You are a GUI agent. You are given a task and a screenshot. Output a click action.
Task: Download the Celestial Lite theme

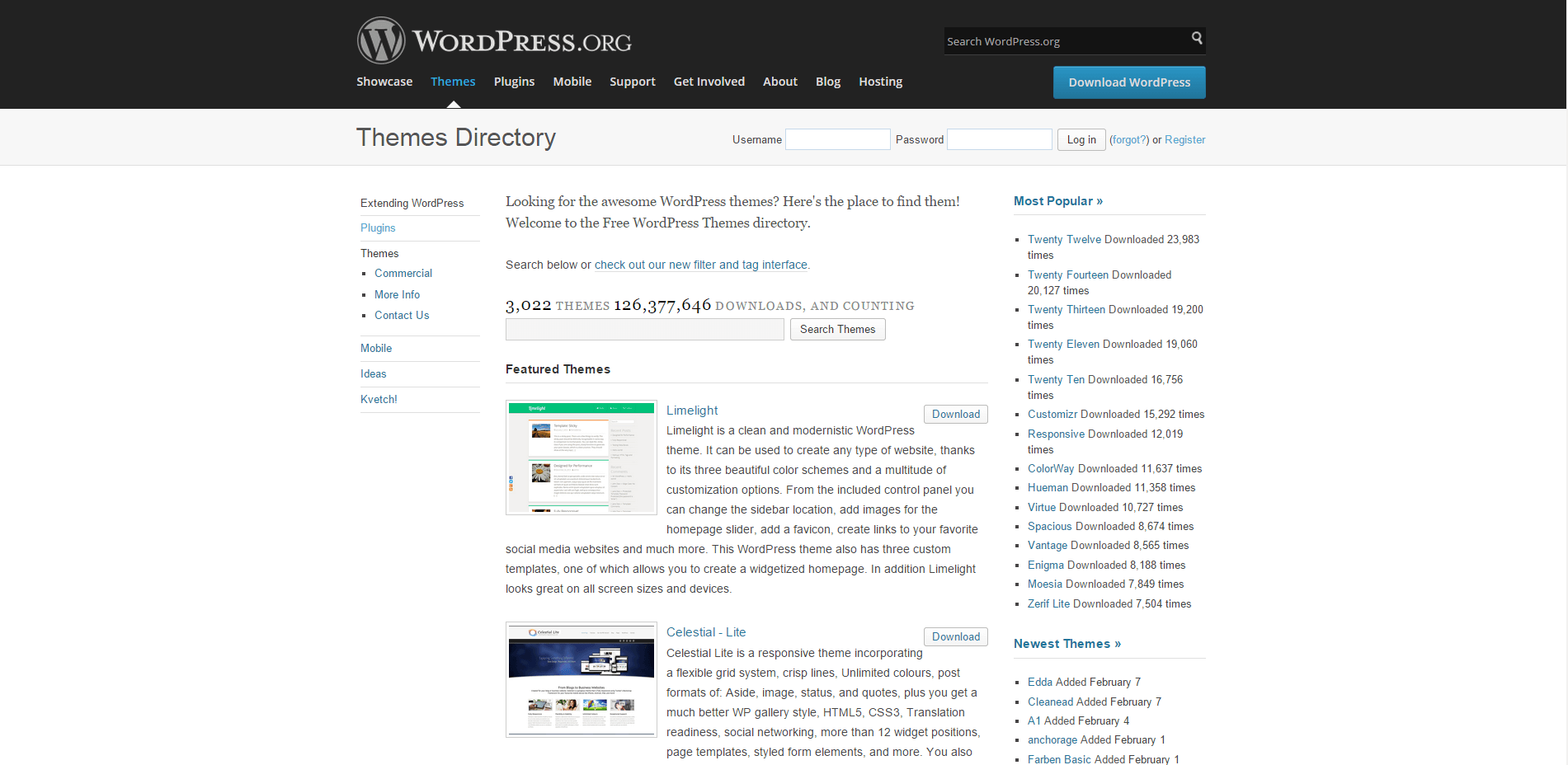tap(956, 637)
